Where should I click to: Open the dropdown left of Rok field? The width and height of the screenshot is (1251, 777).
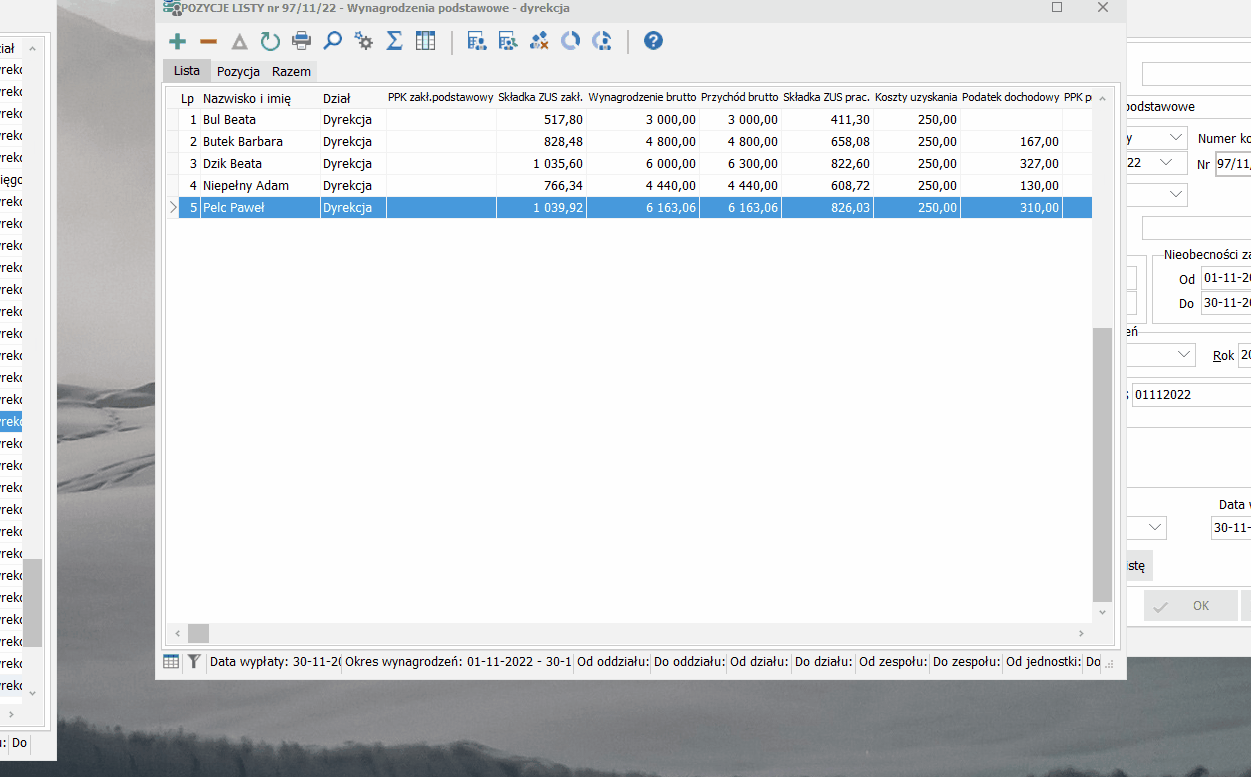point(1184,355)
